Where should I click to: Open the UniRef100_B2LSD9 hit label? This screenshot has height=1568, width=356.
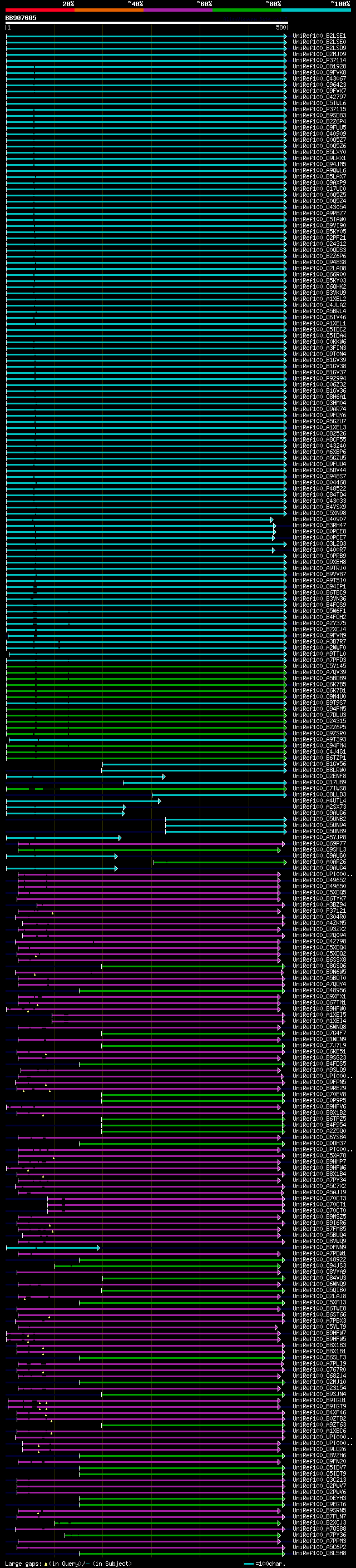pos(319,48)
